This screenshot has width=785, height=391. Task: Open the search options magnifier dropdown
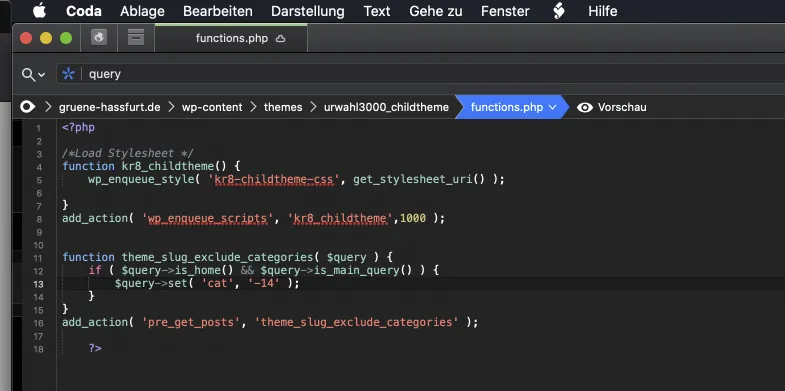[34, 75]
